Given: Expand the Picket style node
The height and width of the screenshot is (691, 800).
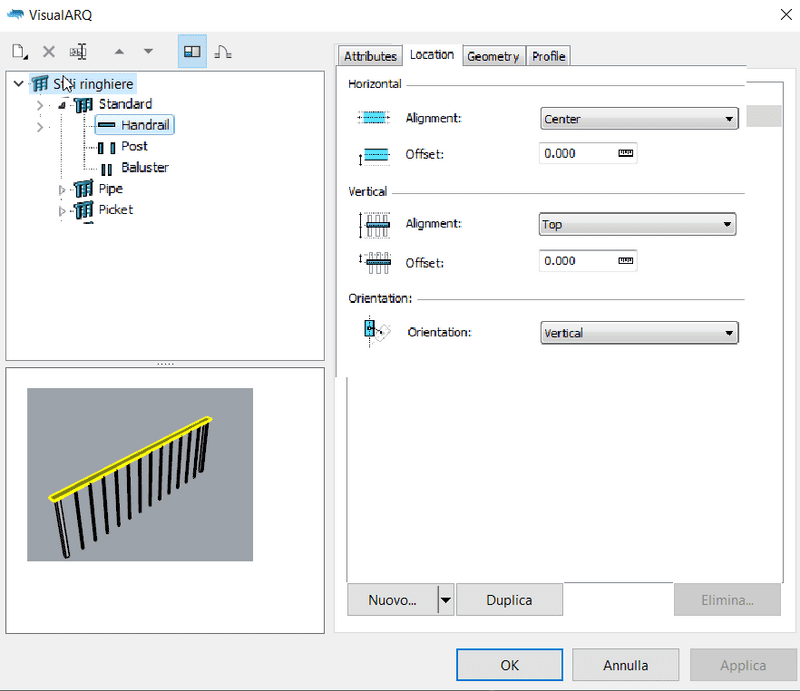Looking at the screenshot, I should [62, 211].
